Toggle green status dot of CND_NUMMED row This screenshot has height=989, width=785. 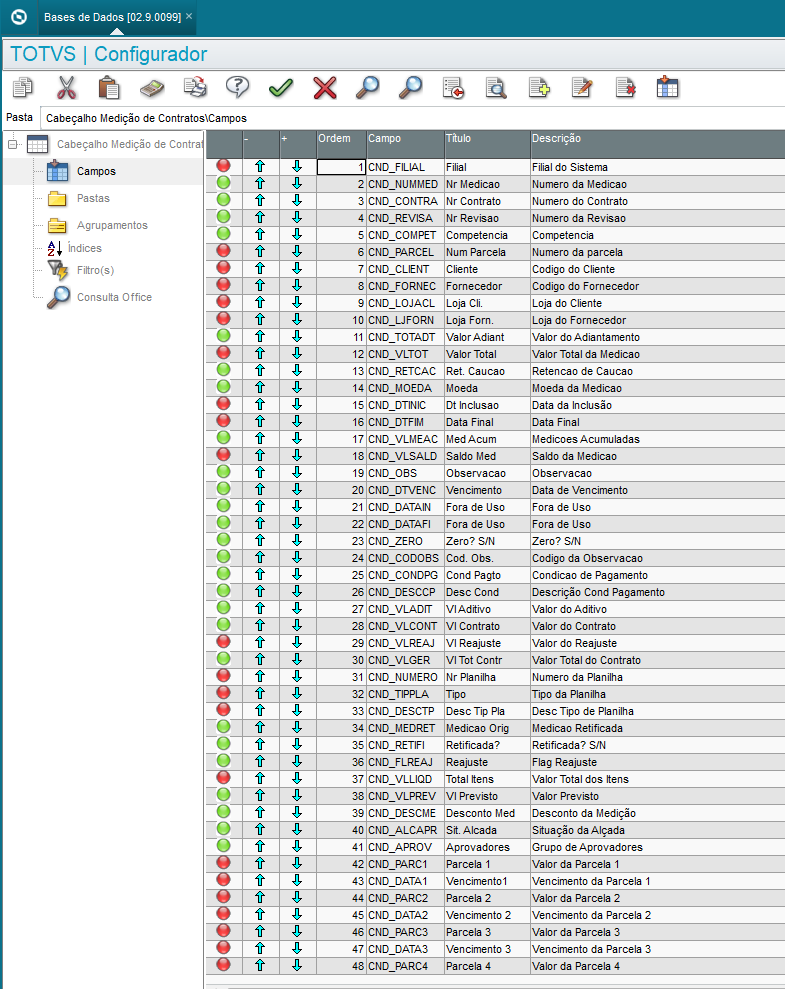[x=223, y=183]
